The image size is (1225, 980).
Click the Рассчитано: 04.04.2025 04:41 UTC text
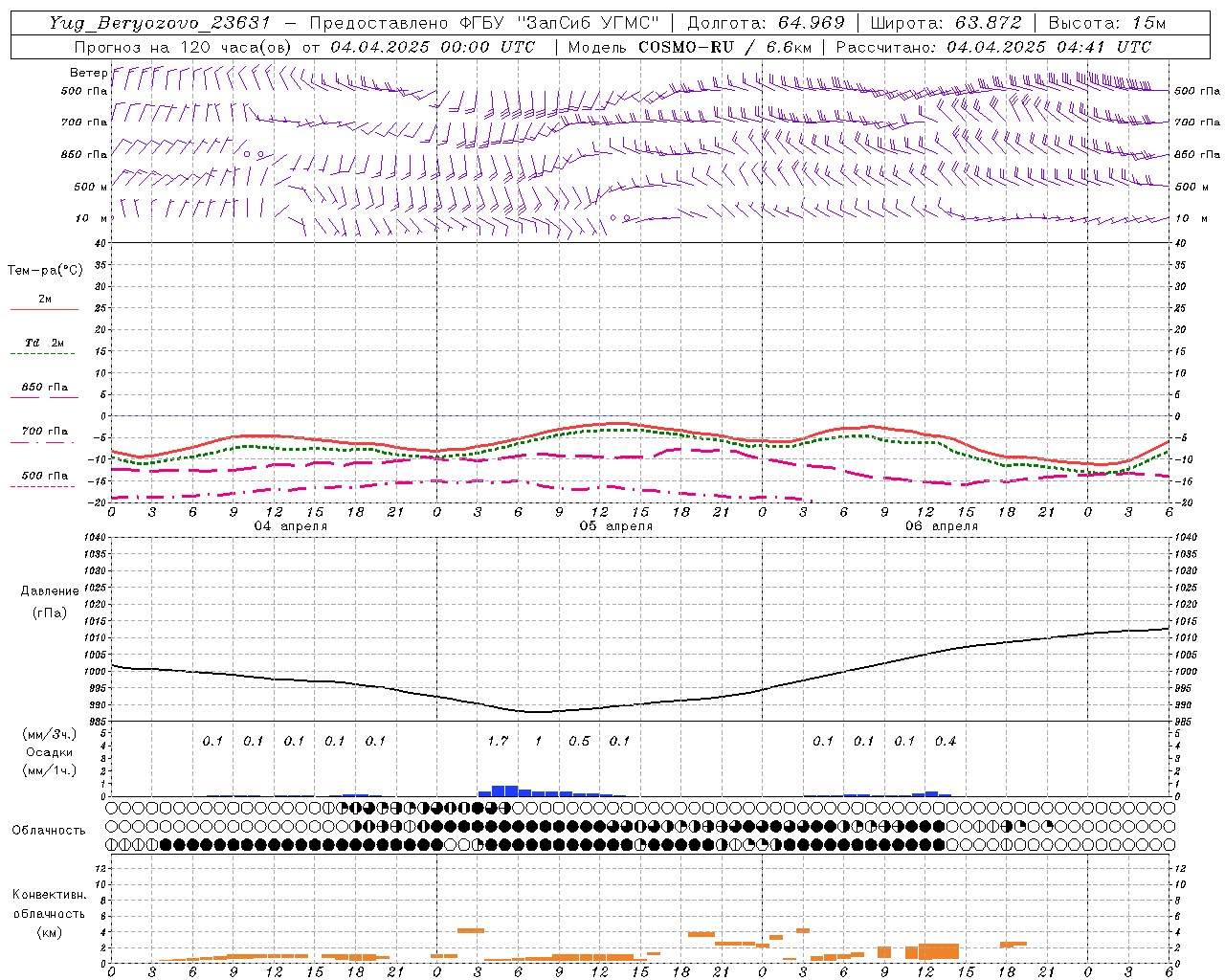pyautogui.click(x=993, y=47)
